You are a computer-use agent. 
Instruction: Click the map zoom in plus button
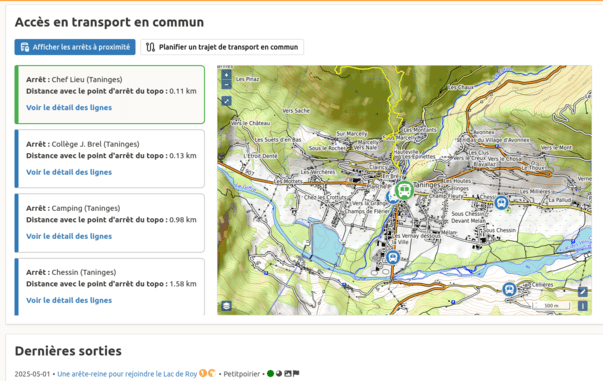tap(227, 75)
